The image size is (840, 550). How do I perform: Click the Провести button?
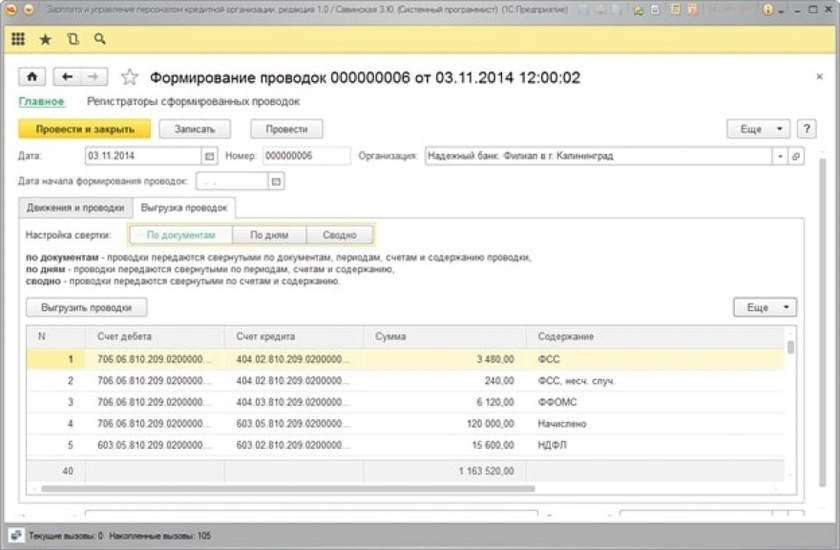tap(287, 129)
